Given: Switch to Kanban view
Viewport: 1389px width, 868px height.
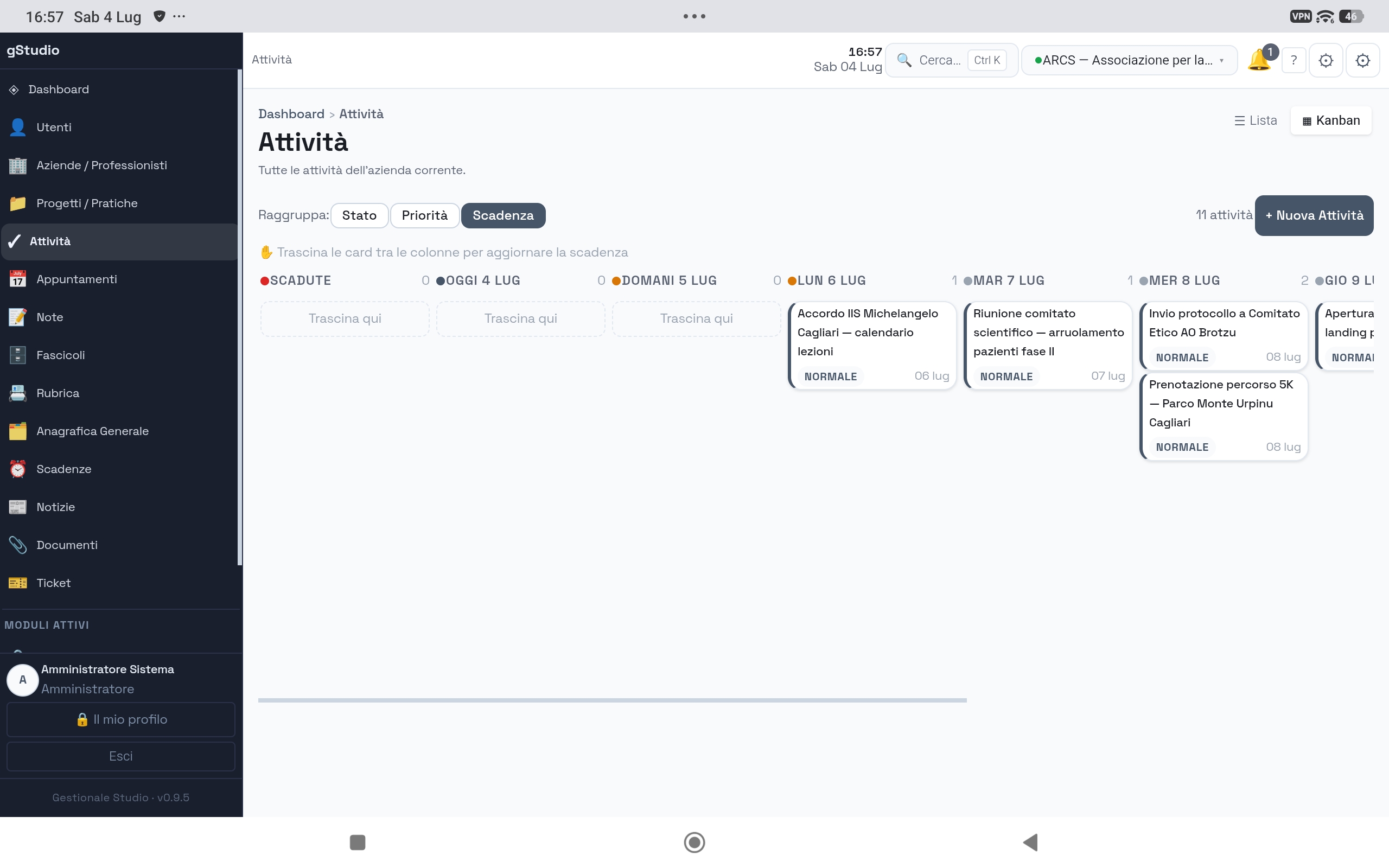Looking at the screenshot, I should click(1331, 120).
